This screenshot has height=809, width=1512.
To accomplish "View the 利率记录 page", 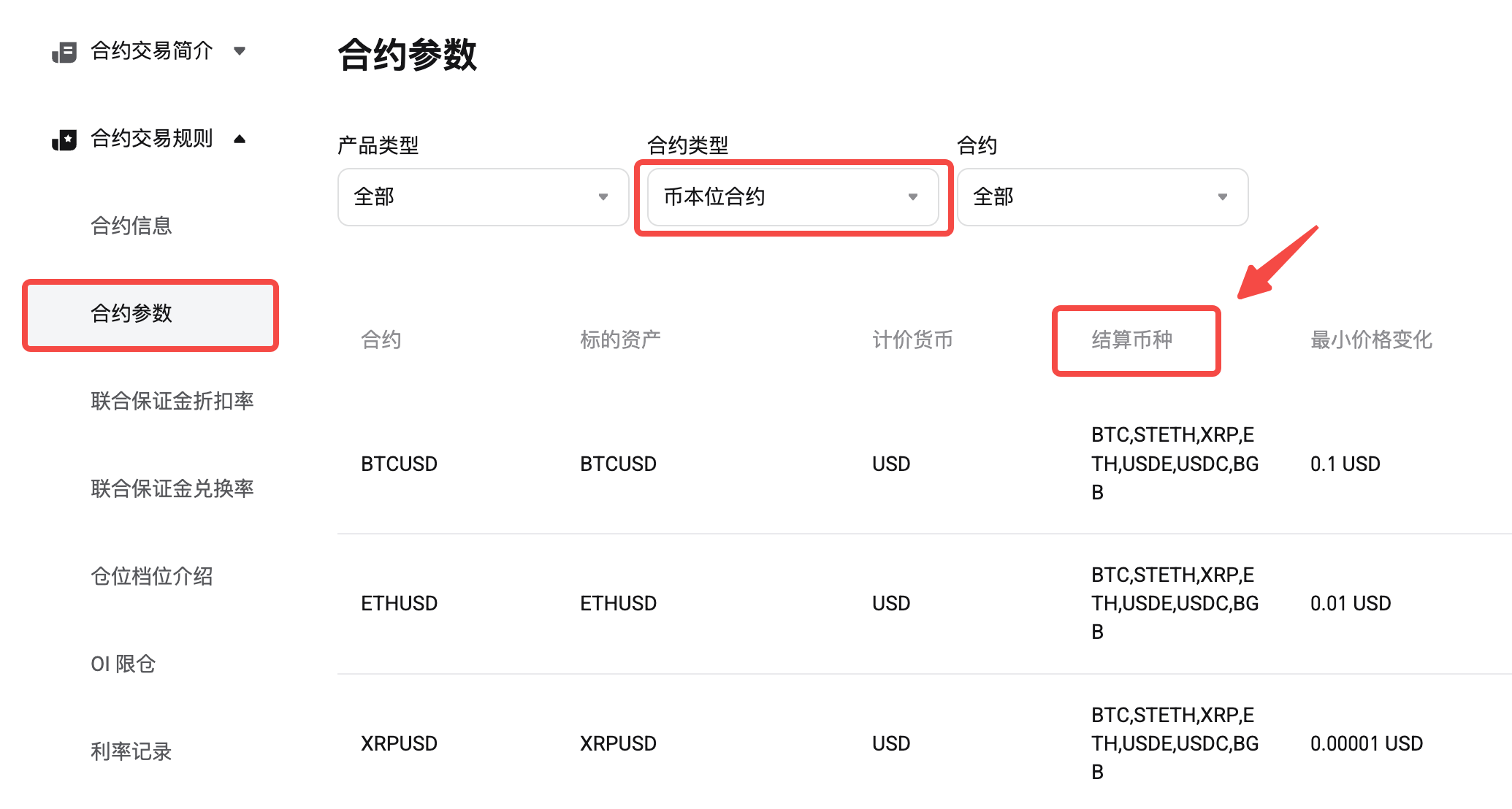I will click(132, 752).
